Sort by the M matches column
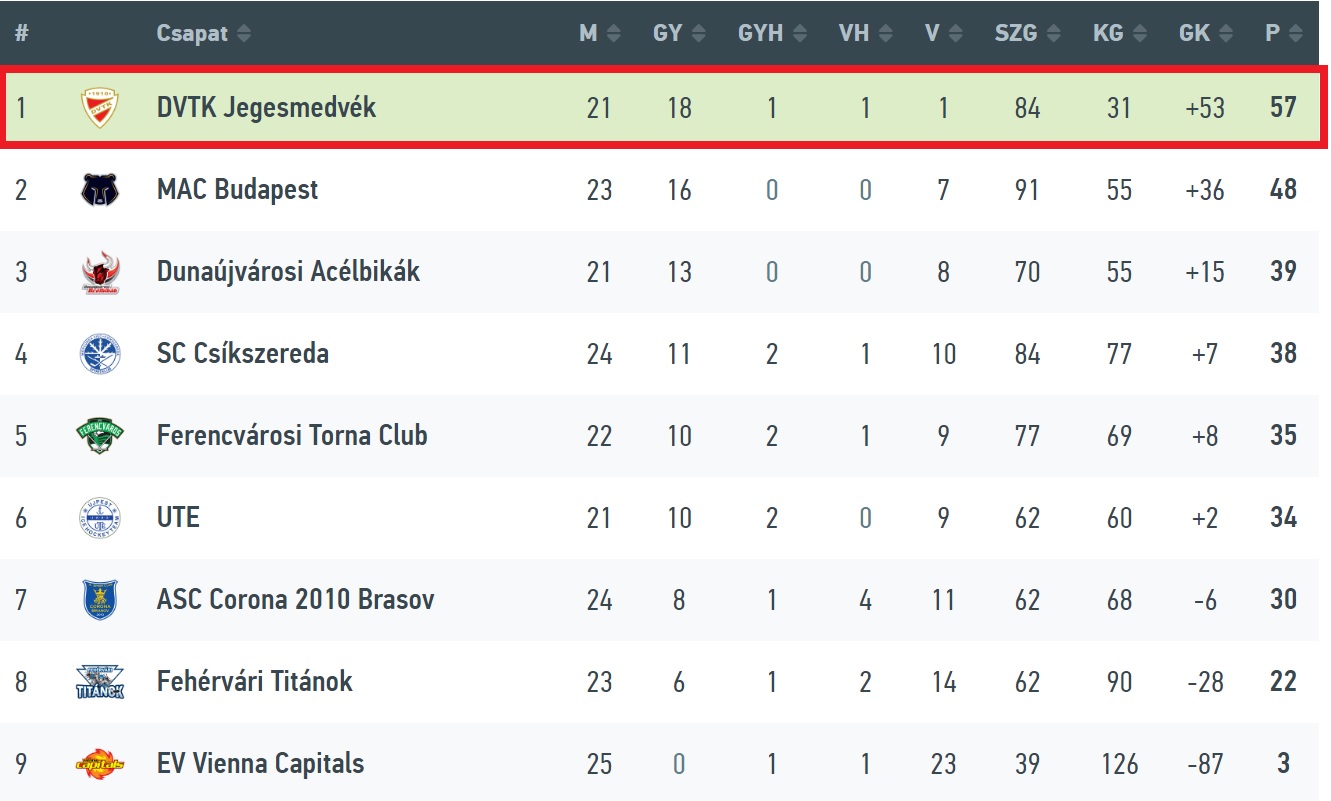 point(600,33)
